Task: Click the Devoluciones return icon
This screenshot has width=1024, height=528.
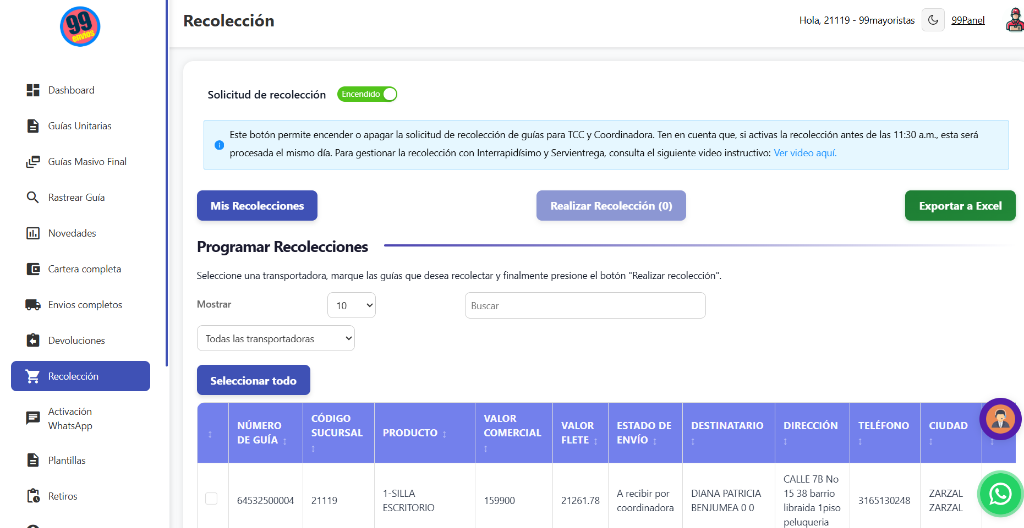Action: (x=33, y=340)
